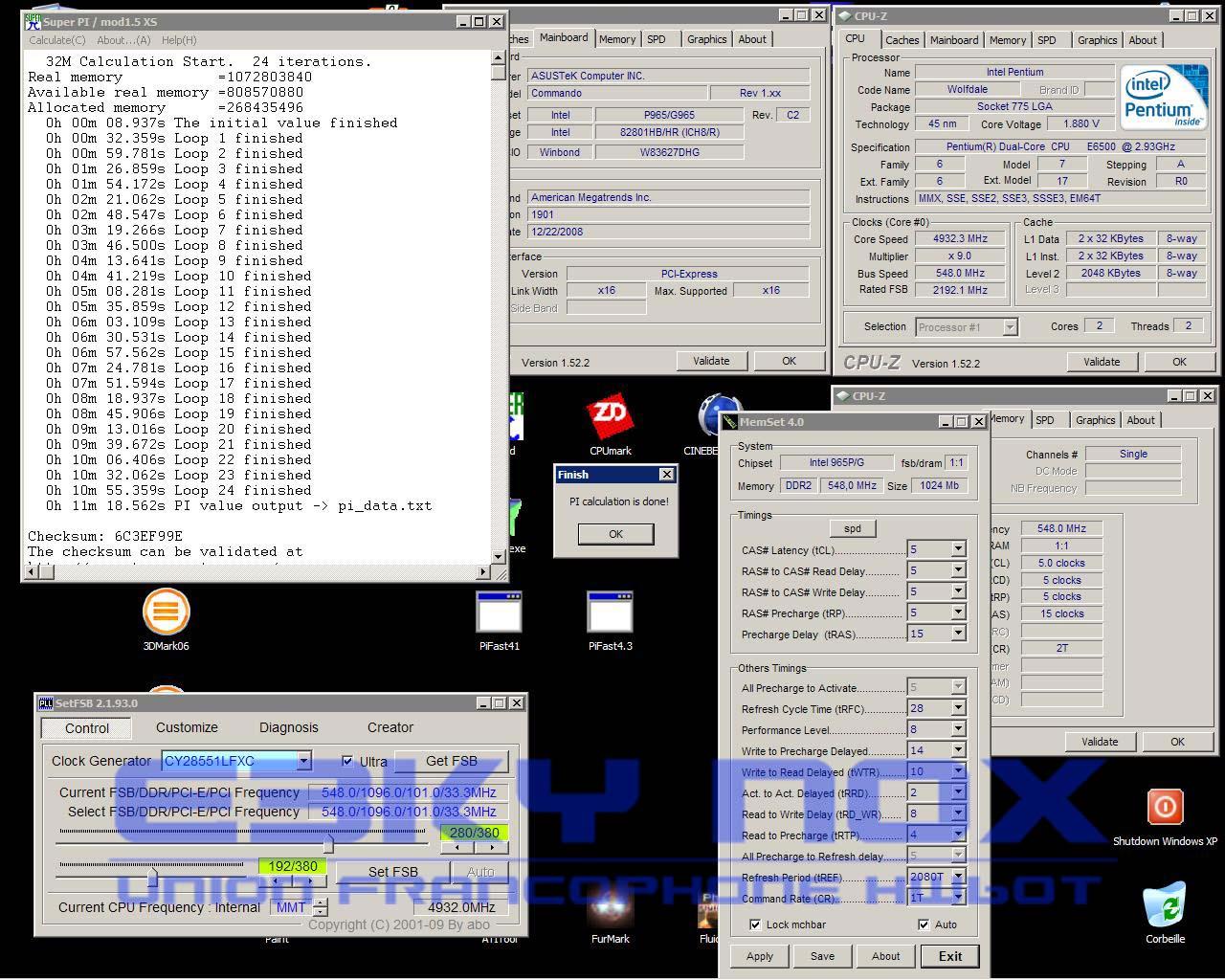Open the Shutdown Windows XP shortcut
The height and width of the screenshot is (980, 1225).
(x=1165, y=817)
